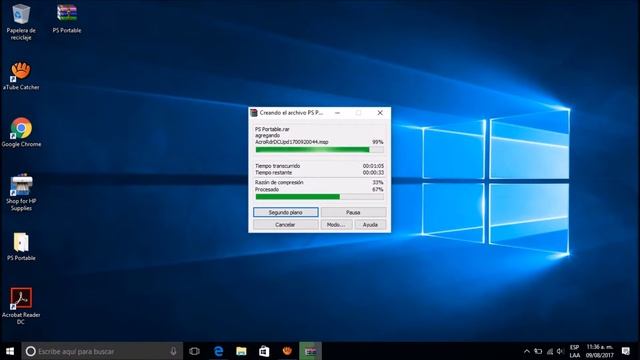Image resolution: width=640 pixels, height=360 pixels.
Task: Click the PS Portable.rar archive name text
Action: pos(272,129)
